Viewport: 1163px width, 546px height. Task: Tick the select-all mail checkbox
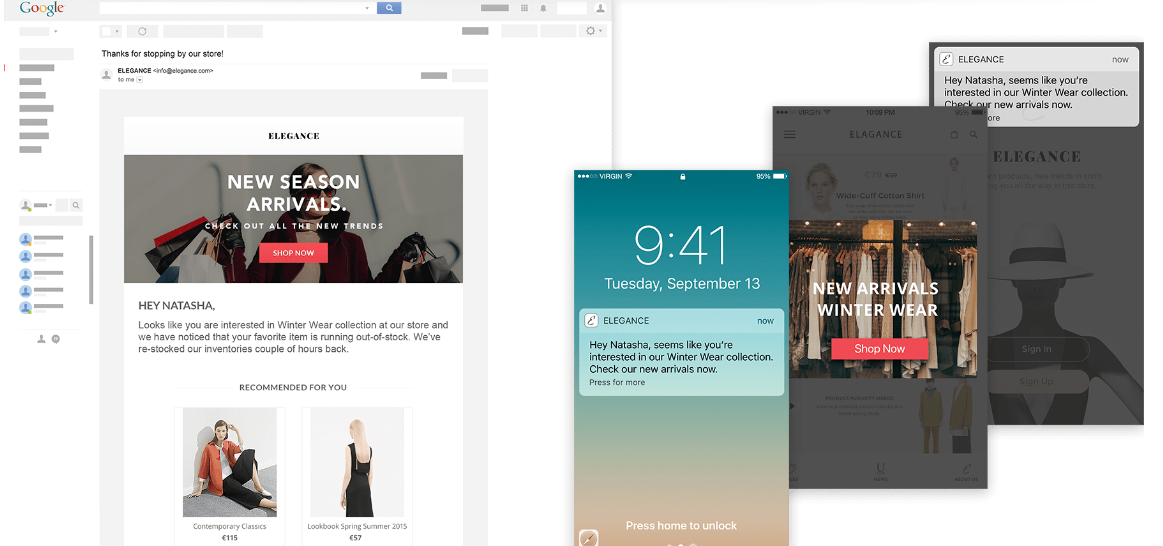(x=106, y=31)
